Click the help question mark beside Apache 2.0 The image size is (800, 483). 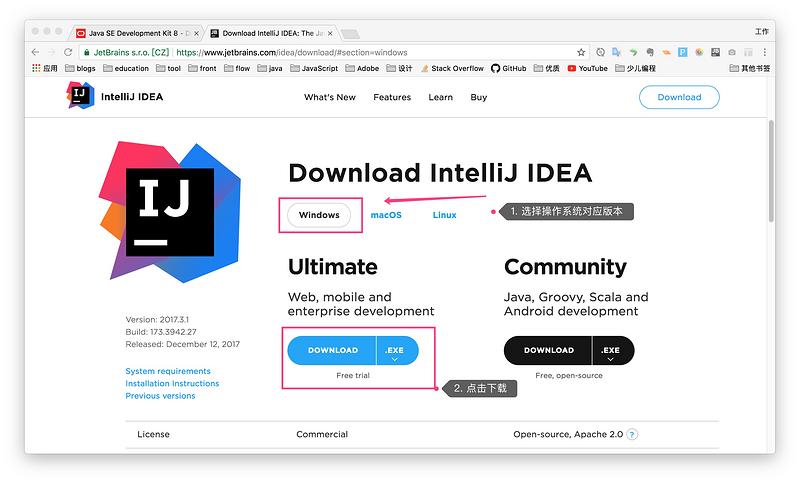[632, 434]
